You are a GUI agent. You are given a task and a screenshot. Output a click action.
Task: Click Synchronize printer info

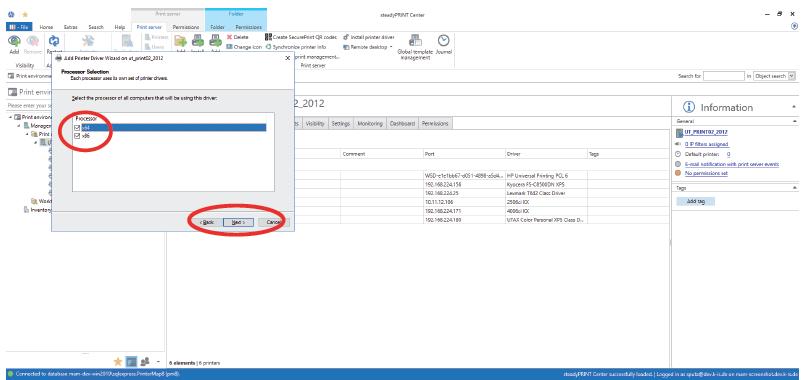[x=295, y=47]
